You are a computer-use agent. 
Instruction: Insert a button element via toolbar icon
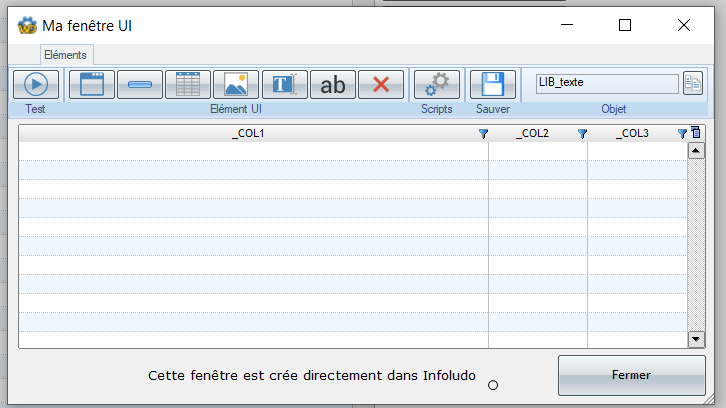tap(140, 84)
